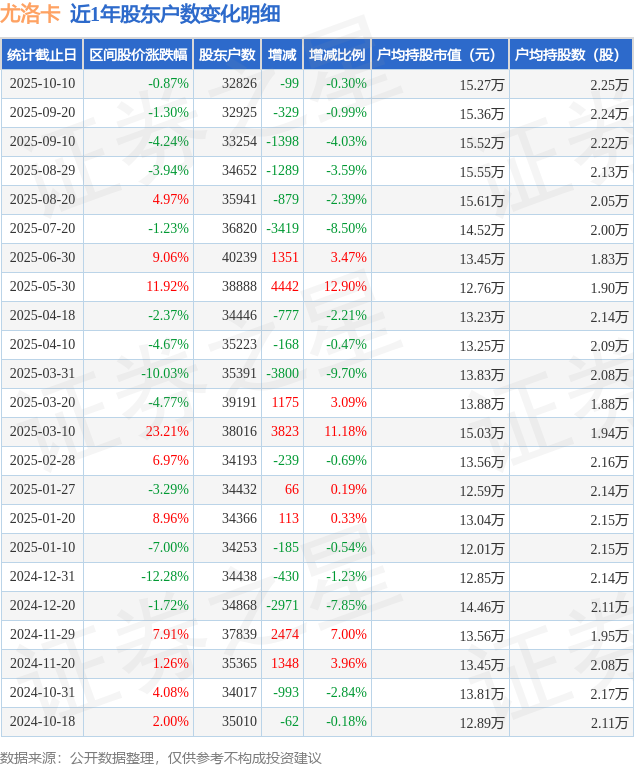Image resolution: width=634 pixels, height=767 pixels.
Task: Click the 户均持股市值（元） column header
Action: point(440,55)
